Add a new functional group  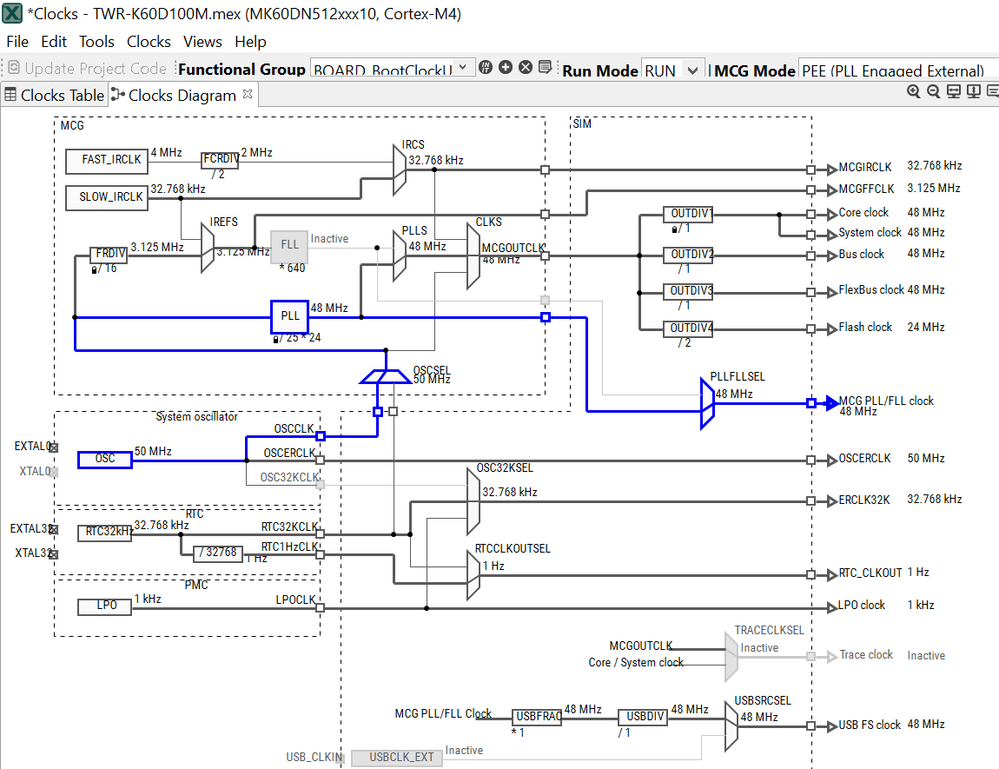click(x=505, y=67)
